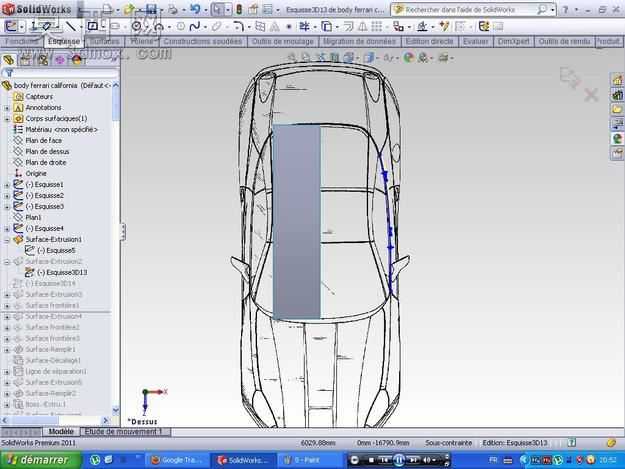Select the Spline sketch tool
The width and height of the screenshot is (625, 469).
click(195, 27)
